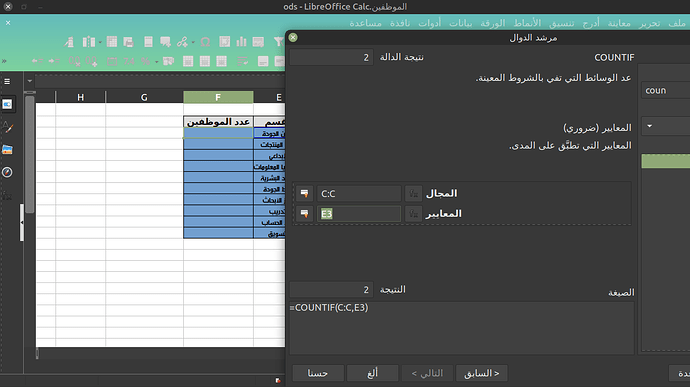Select column header F
Image resolution: width=690 pixels, height=387 pixels.
(218, 97)
